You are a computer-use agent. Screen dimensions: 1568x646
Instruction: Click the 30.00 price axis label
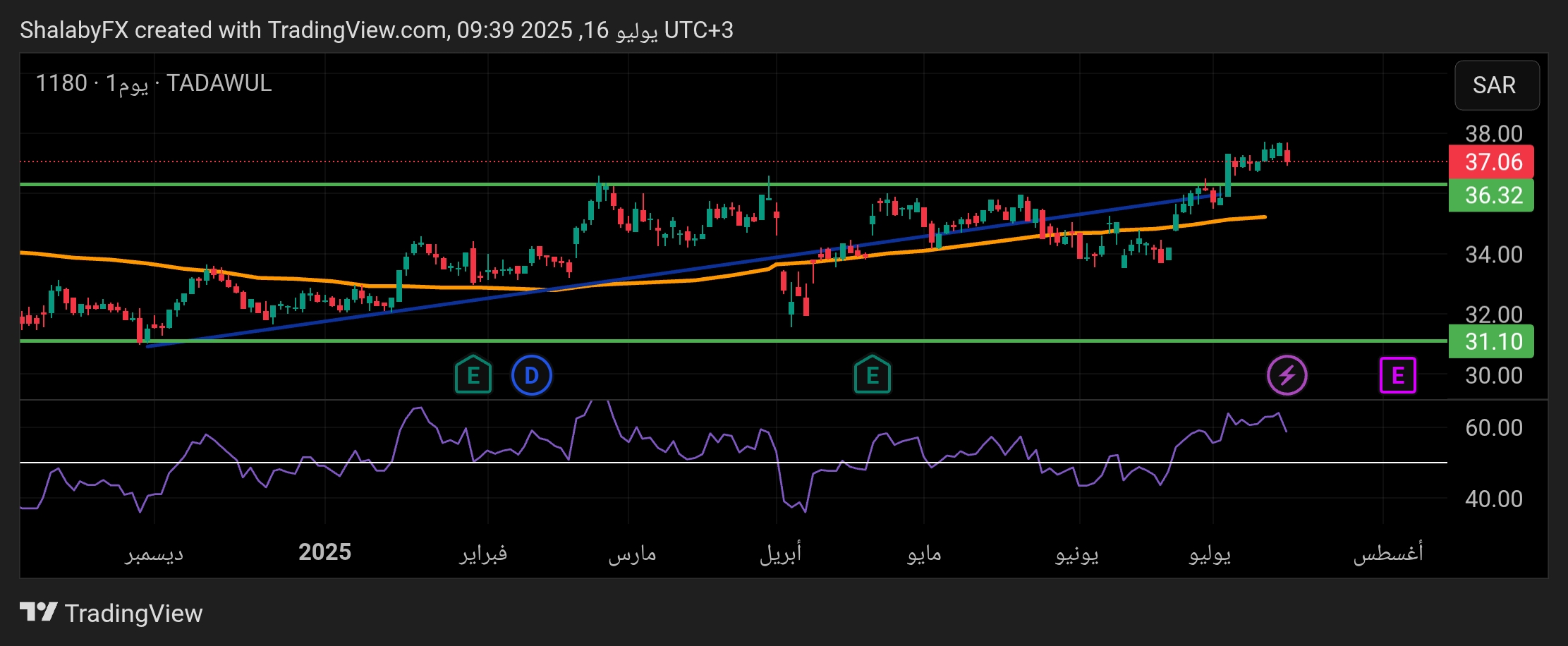tap(1494, 376)
